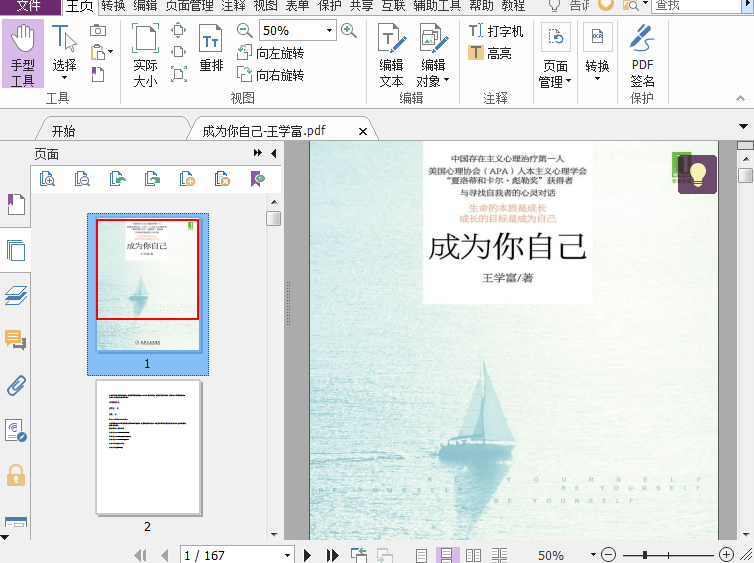The height and width of the screenshot is (563, 754).
Task: Enable continuous page view in status bar
Action: (448, 555)
